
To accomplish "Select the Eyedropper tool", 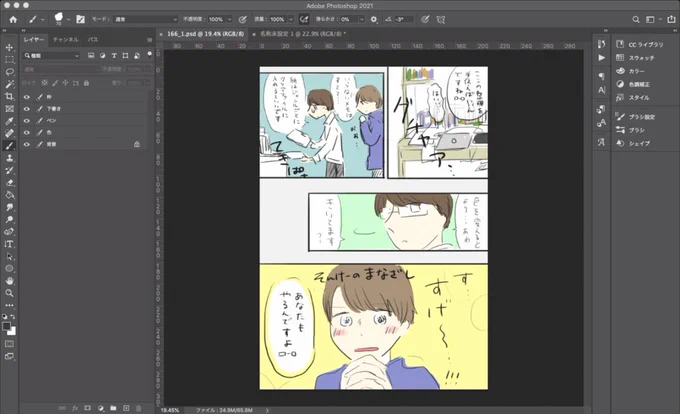I will coord(9,121).
